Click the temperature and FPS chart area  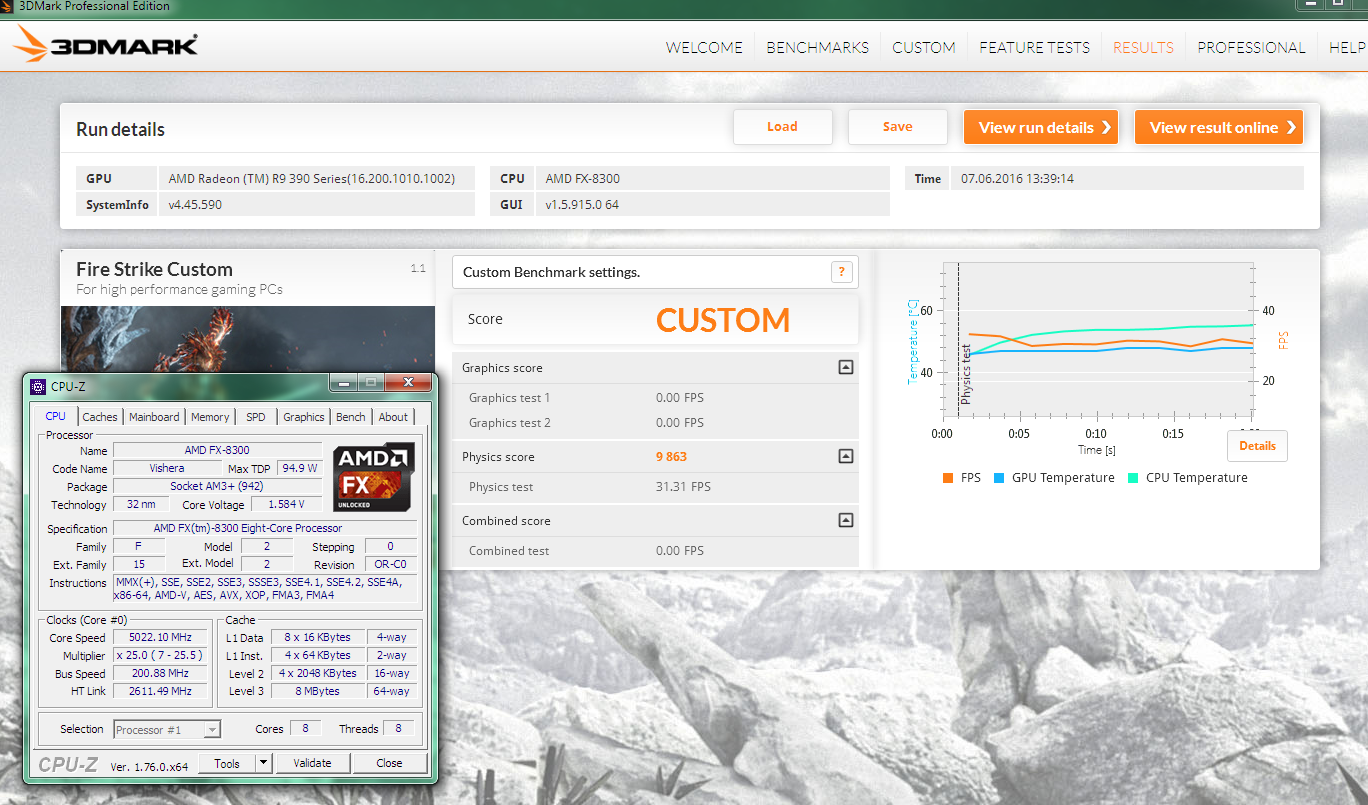click(x=1097, y=340)
